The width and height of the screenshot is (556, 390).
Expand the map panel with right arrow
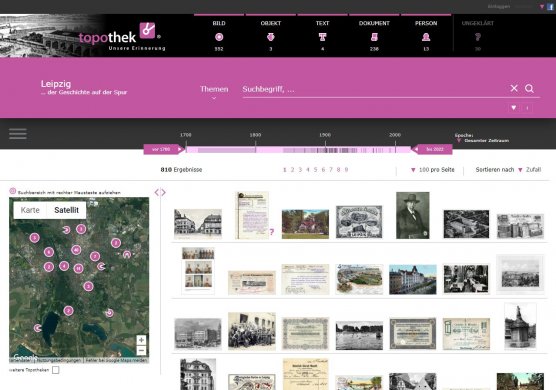click(163, 192)
